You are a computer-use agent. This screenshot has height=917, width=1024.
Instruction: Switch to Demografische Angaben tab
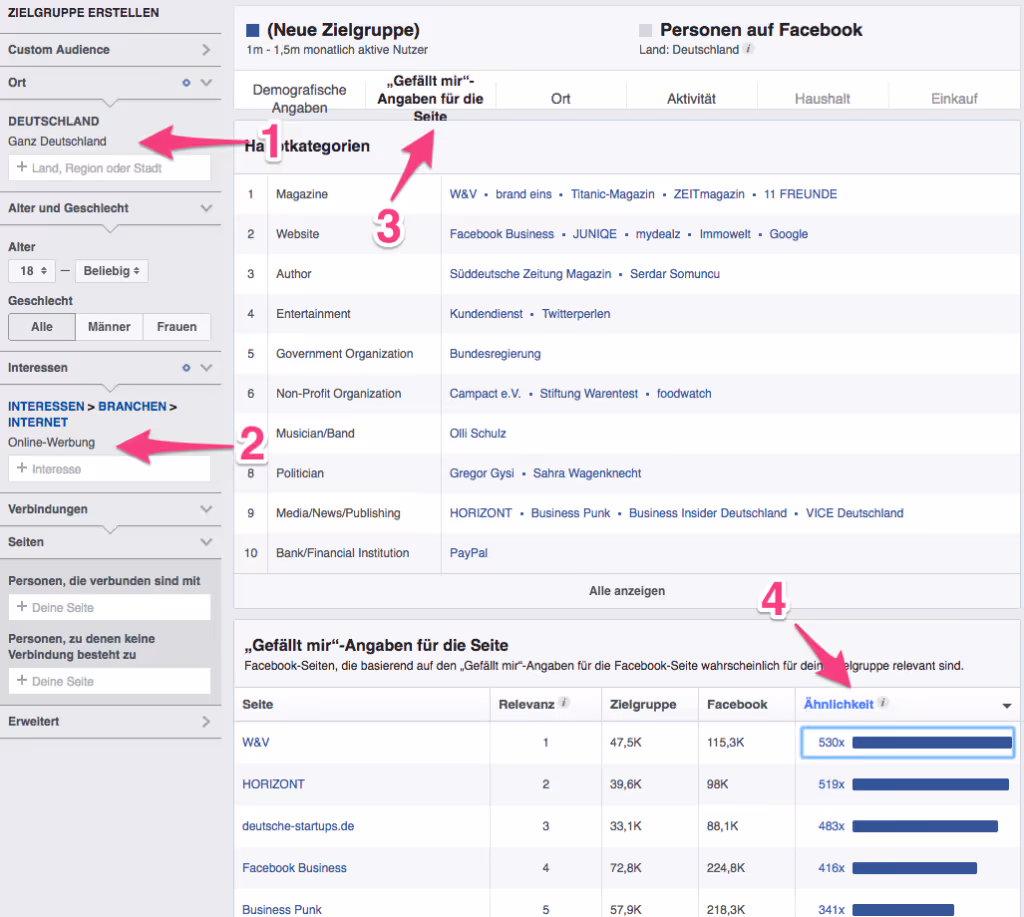pos(299,99)
